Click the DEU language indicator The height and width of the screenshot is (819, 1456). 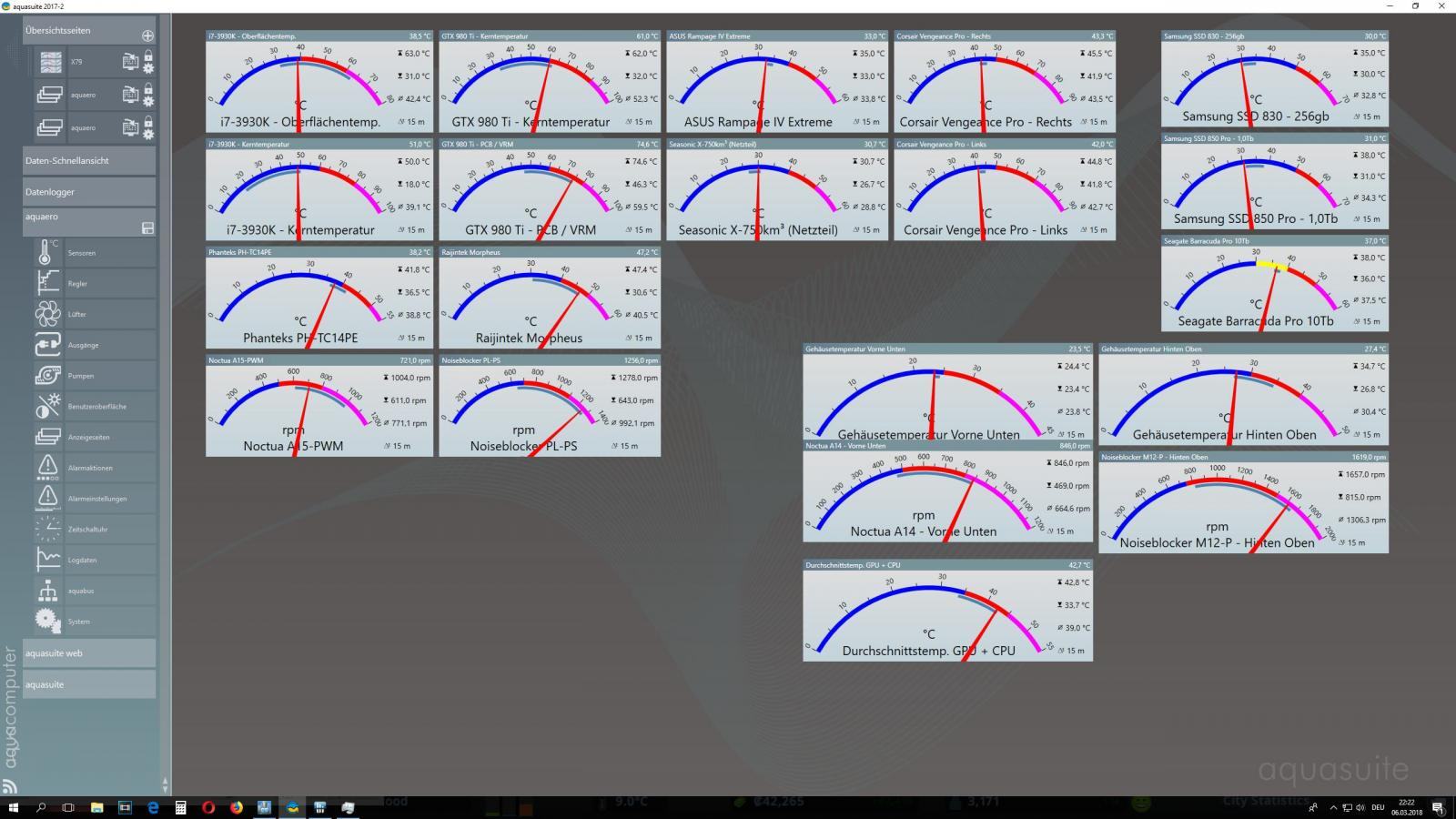tap(1378, 807)
